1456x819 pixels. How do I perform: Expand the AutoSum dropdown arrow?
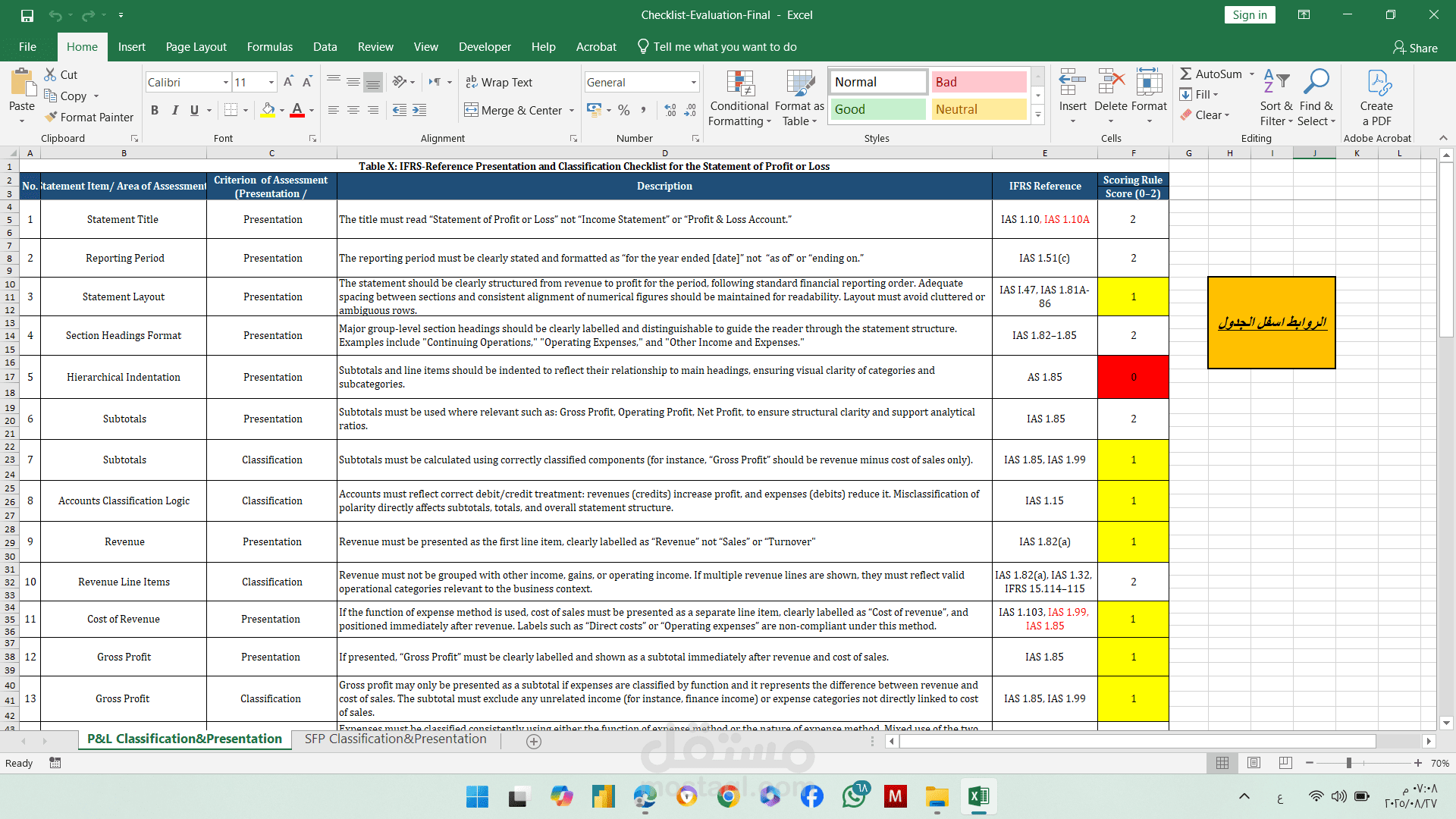[1252, 74]
